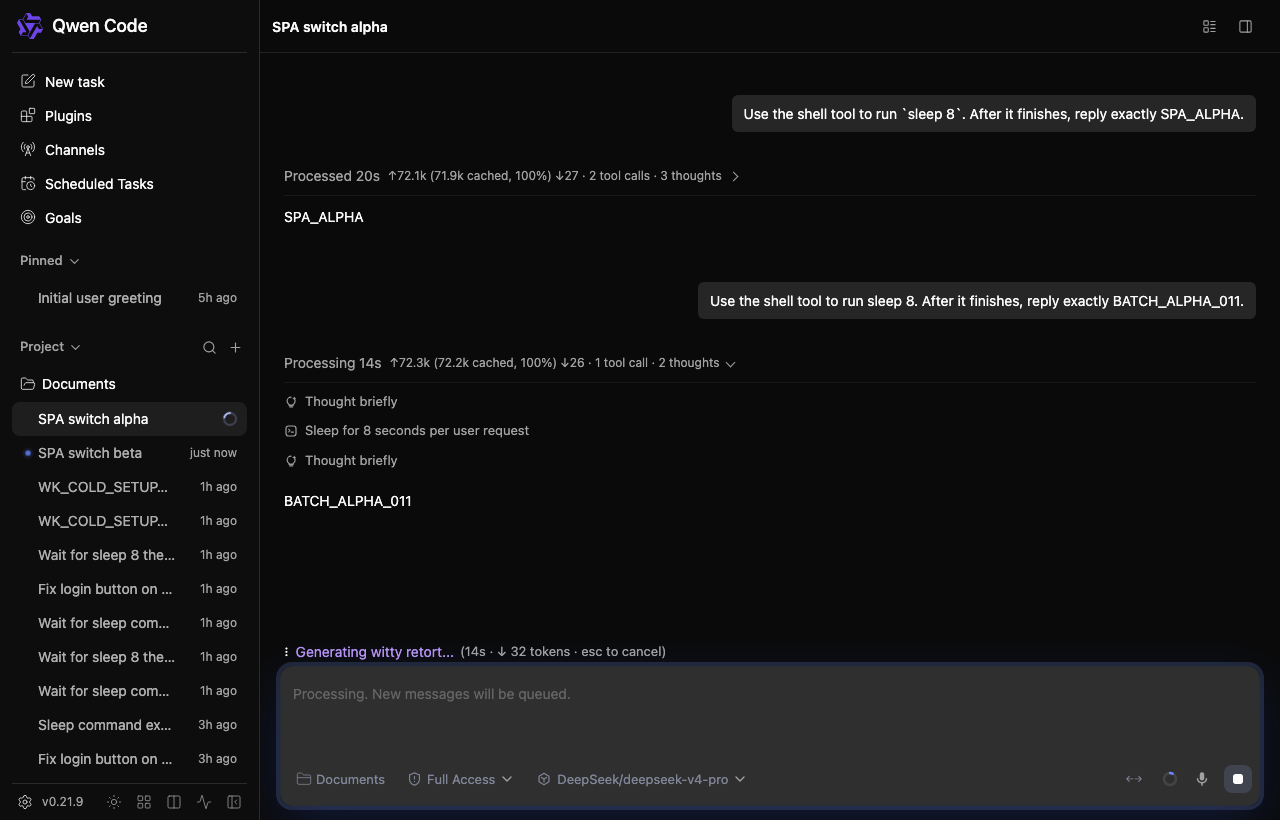
Task: Search projects using the magnifier icon
Action: [209, 347]
